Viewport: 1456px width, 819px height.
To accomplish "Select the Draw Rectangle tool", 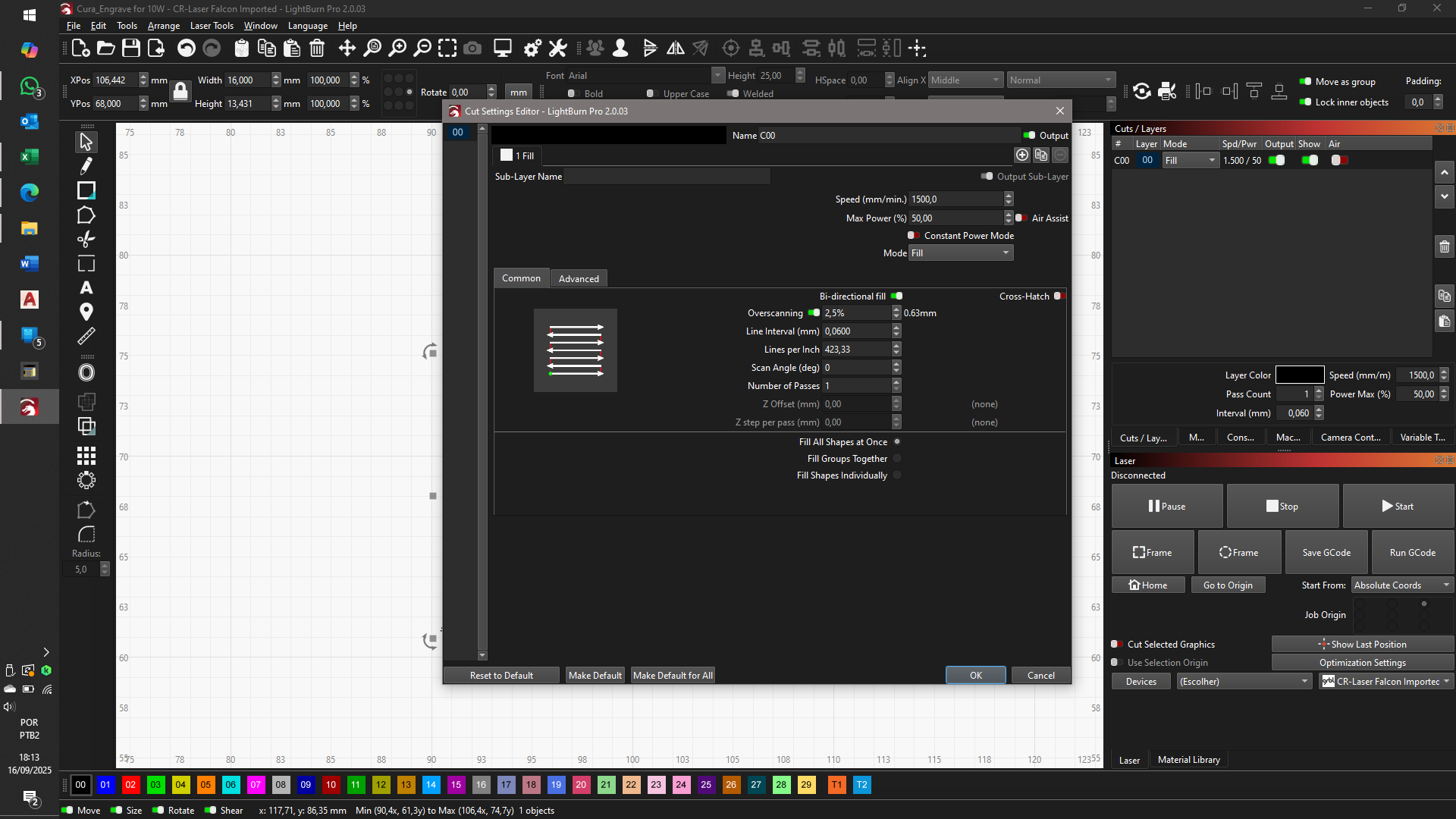I will point(86,190).
